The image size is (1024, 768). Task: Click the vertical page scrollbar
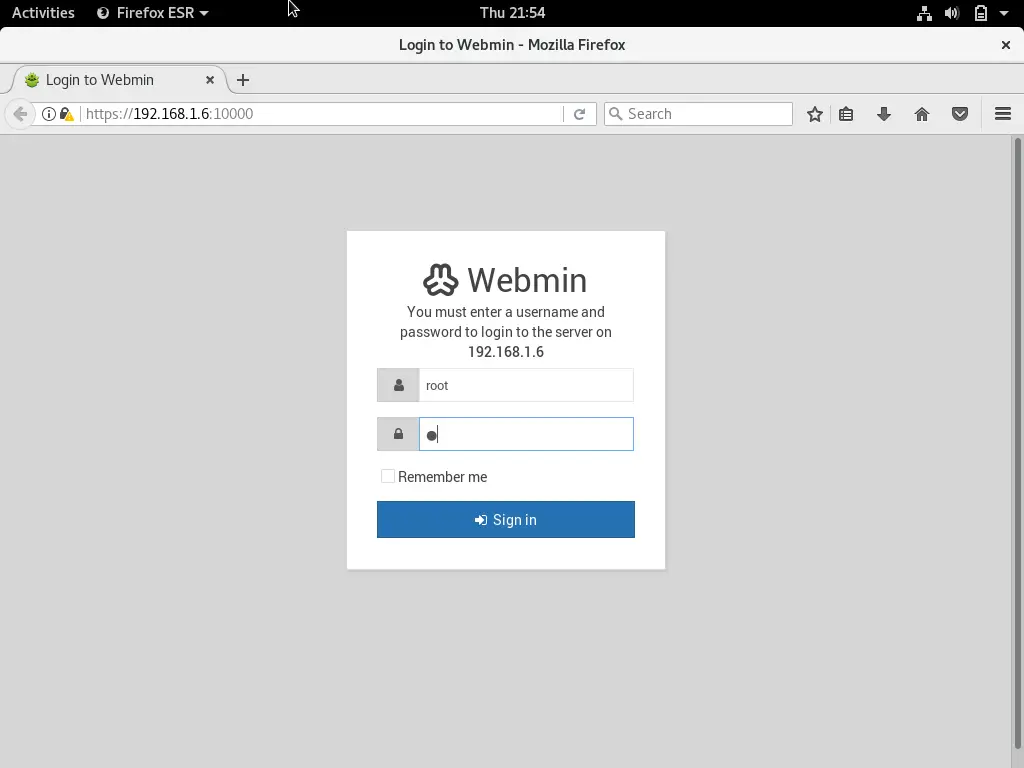(1017, 443)
